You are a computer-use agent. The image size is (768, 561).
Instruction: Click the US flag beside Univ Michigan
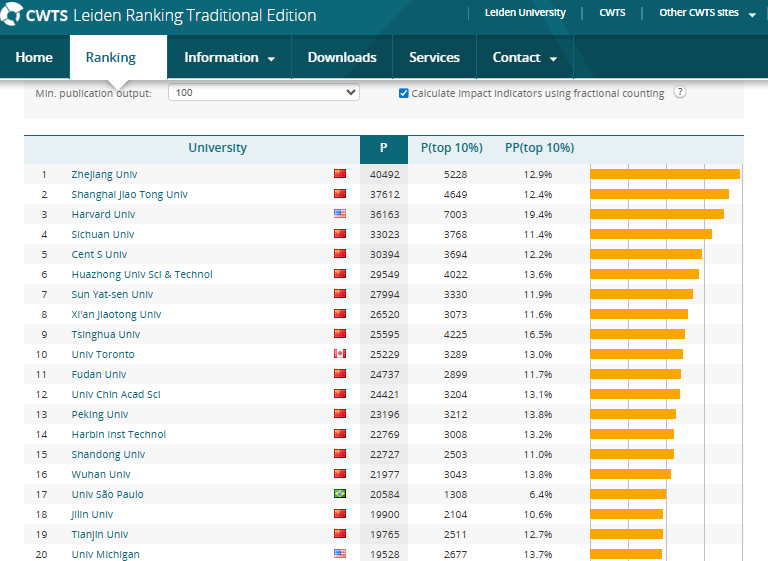coord(339,554)
